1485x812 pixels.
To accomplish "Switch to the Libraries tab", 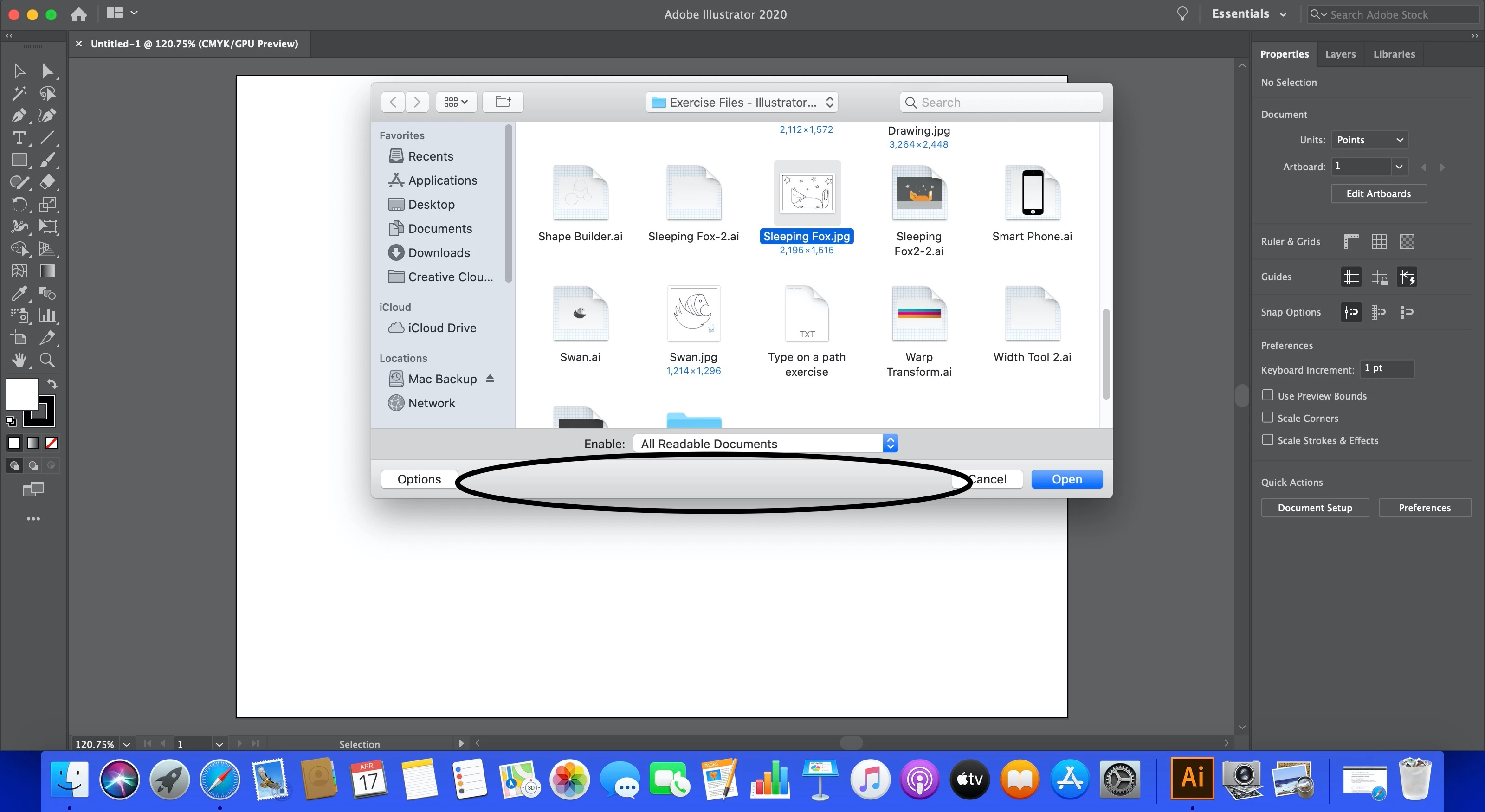I will 1393,54.
